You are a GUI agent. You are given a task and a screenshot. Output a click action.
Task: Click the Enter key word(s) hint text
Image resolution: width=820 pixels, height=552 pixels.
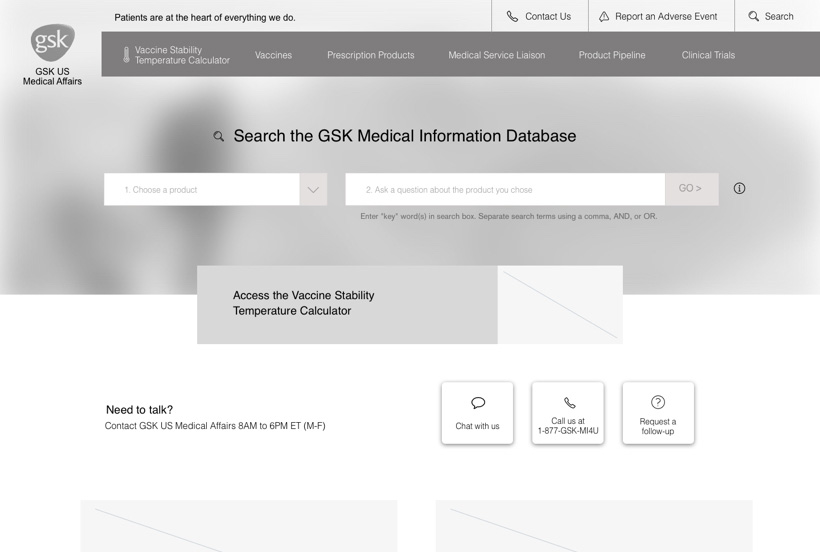click(x=508, y=216)
